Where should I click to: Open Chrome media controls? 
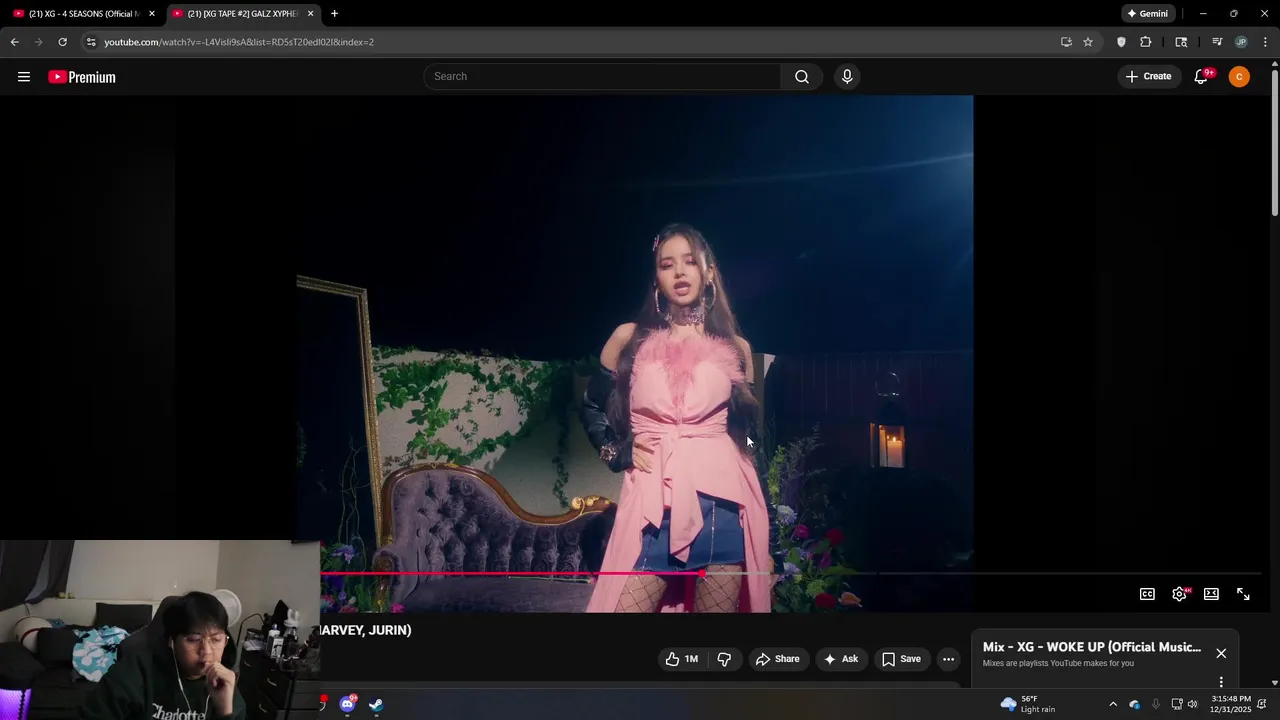1217,42
